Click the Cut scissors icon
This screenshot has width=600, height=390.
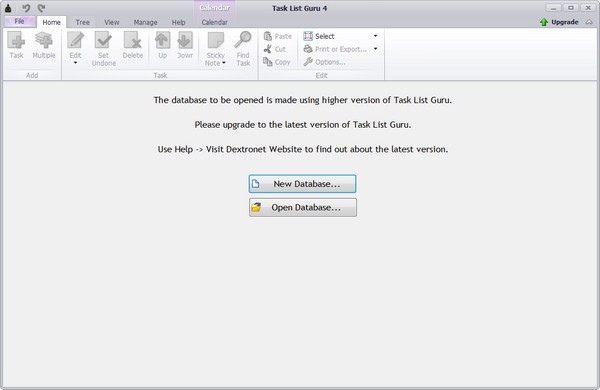coord(268,49)
